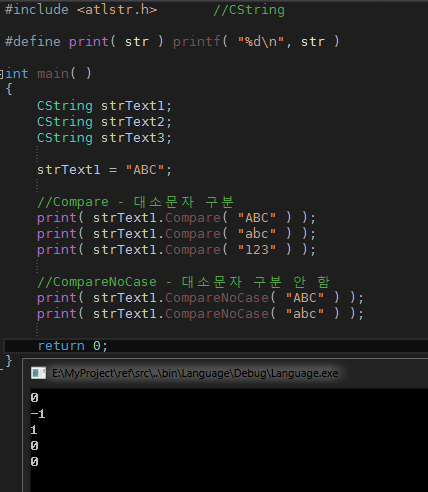
Task: Click the strText1 = "ABC" assignment line
Action: pyautogui.click(x=104, y=170)
